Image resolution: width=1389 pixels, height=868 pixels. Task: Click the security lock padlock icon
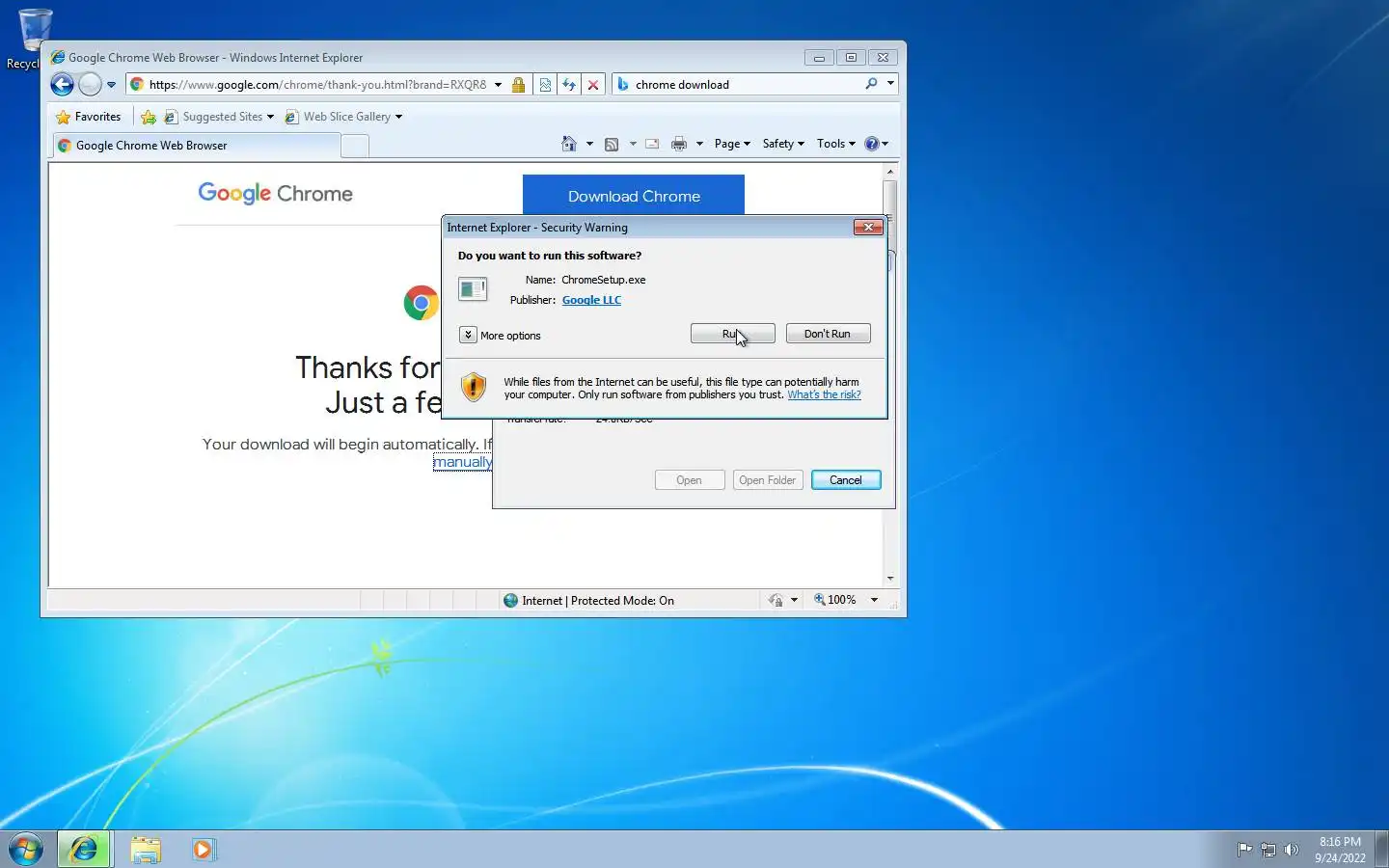(518, 85)
